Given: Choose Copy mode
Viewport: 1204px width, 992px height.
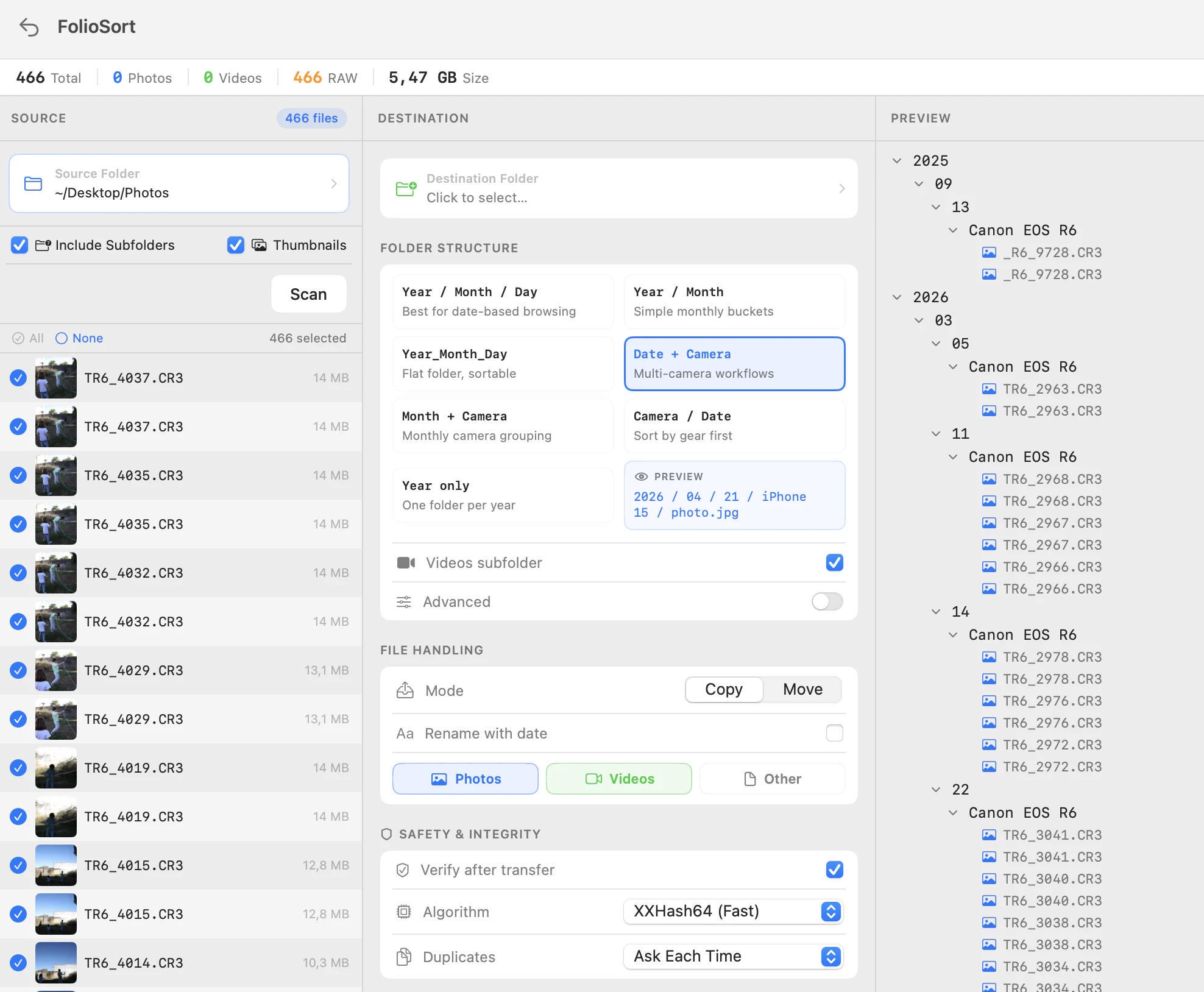Looking at the screenshot, I should [724, 690].
